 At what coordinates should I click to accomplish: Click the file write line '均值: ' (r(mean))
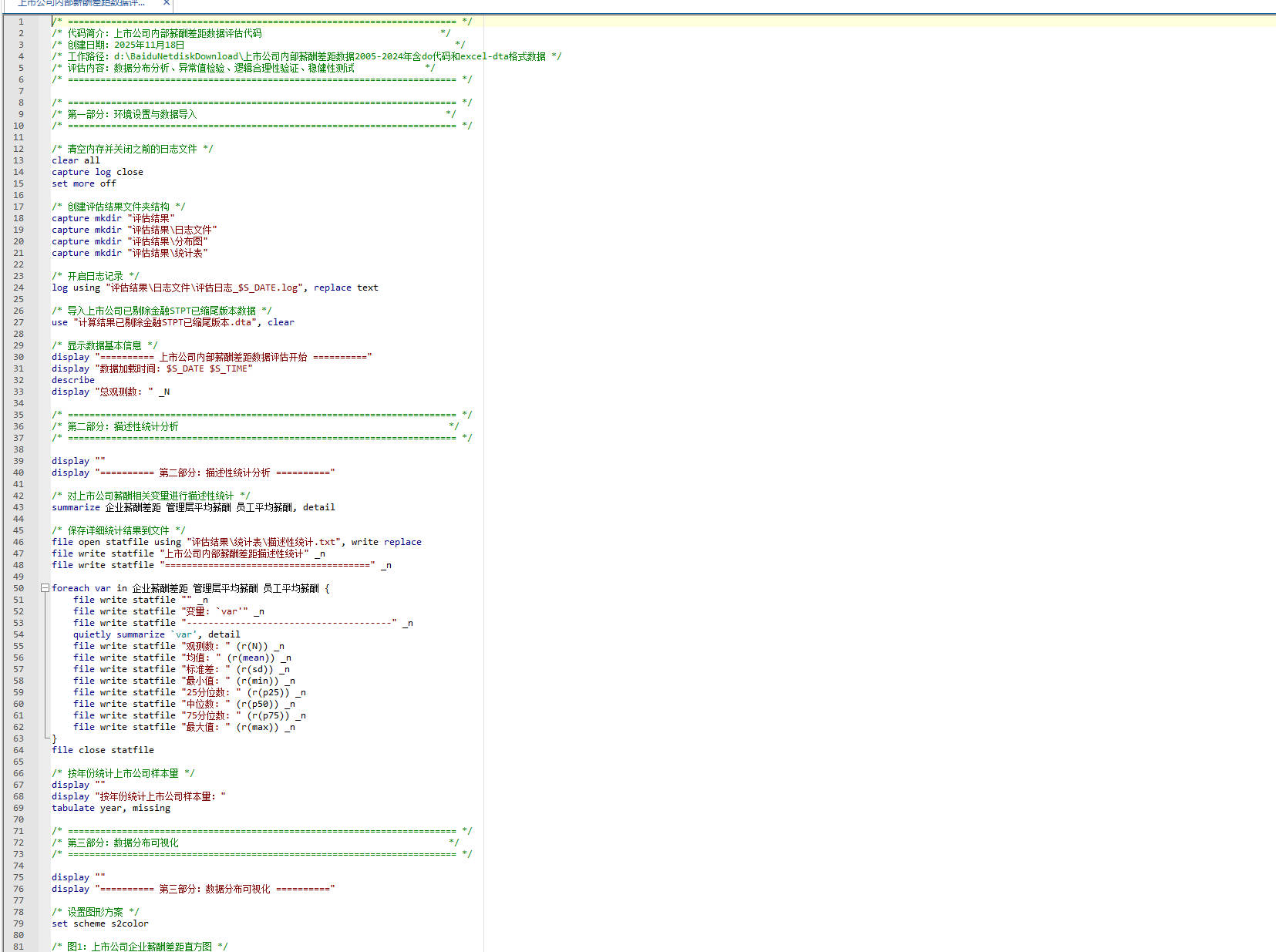point(182,658)
